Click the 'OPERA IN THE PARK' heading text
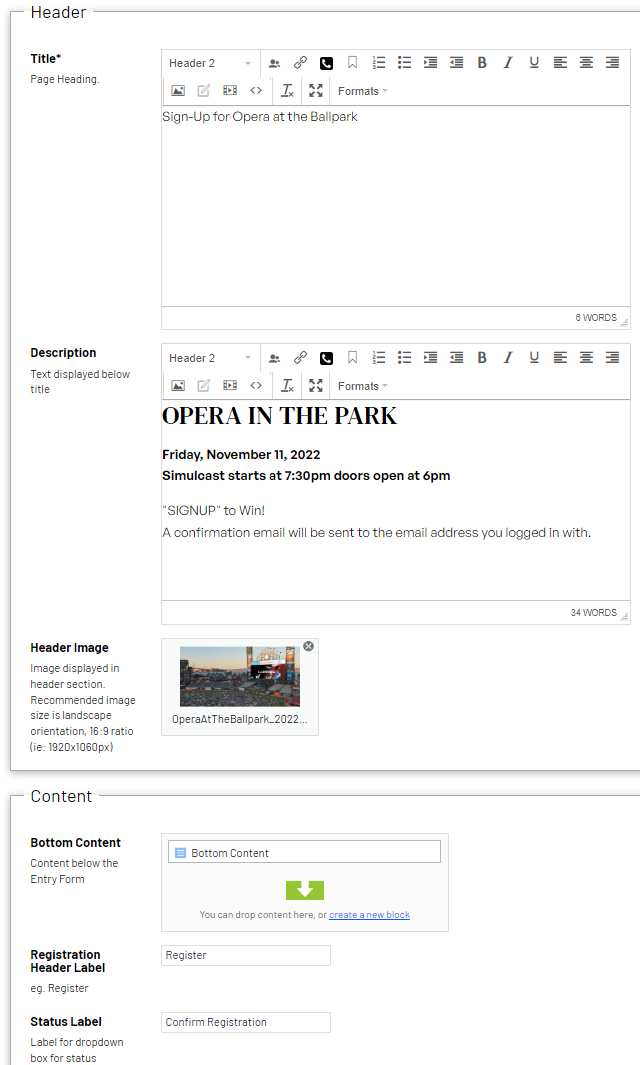 [279, 416]
